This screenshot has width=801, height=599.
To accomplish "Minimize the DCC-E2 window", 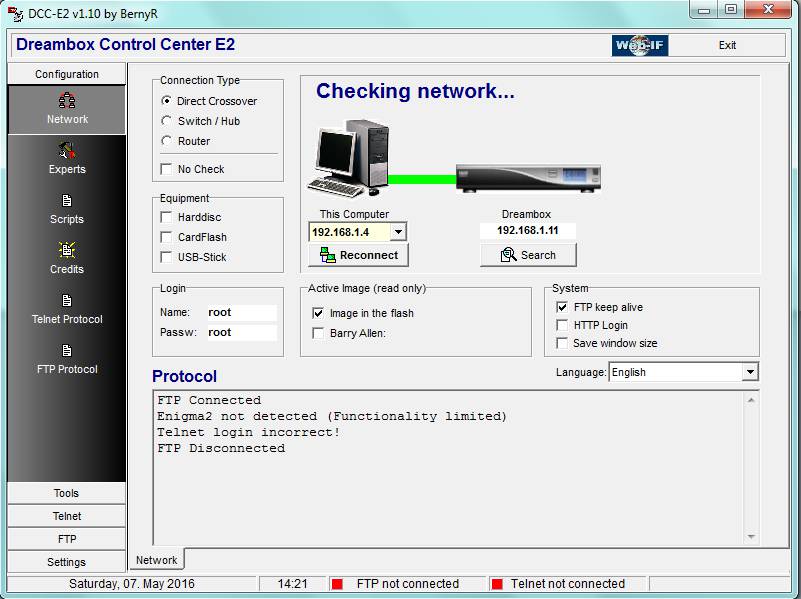I will [704, 10].
